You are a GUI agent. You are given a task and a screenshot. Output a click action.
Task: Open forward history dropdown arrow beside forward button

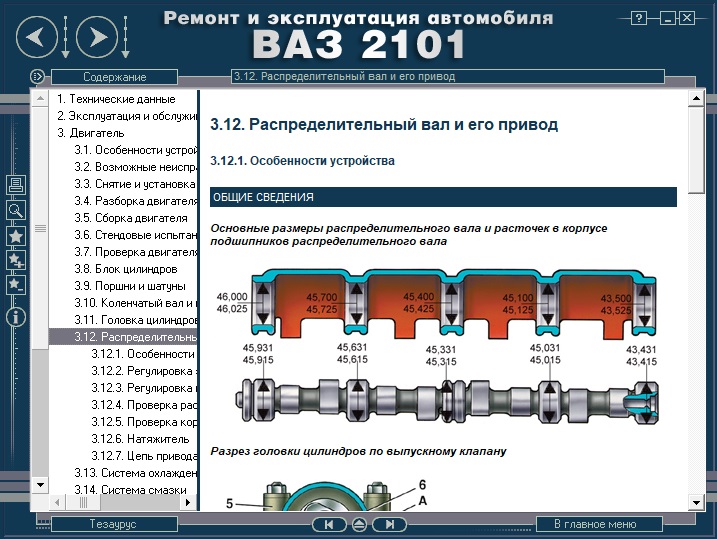(125, 37)
